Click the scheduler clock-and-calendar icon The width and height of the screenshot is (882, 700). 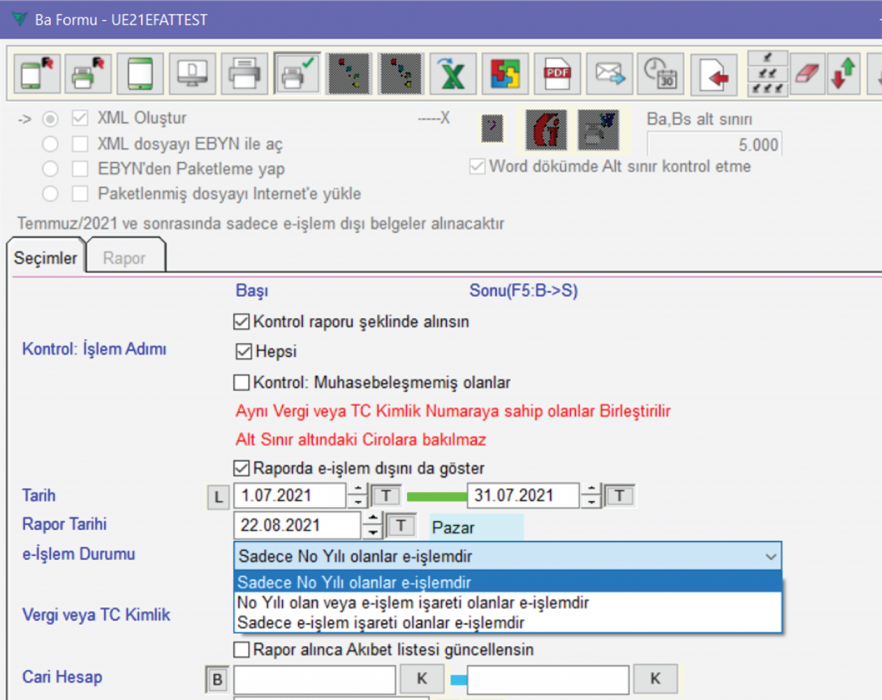[659, 74]
